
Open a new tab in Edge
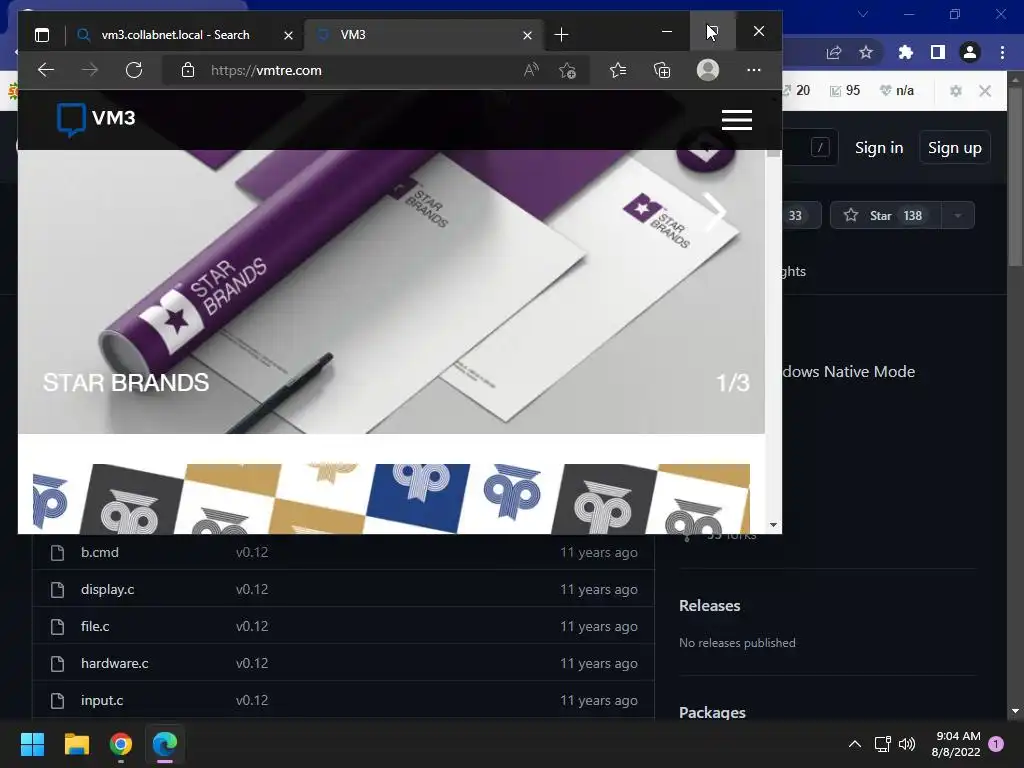tap(561, 35)
